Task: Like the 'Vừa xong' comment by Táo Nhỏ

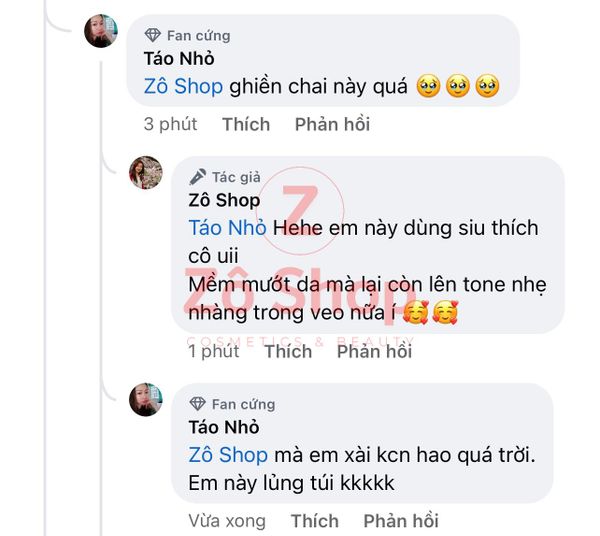Action: [x=315, y=521]
